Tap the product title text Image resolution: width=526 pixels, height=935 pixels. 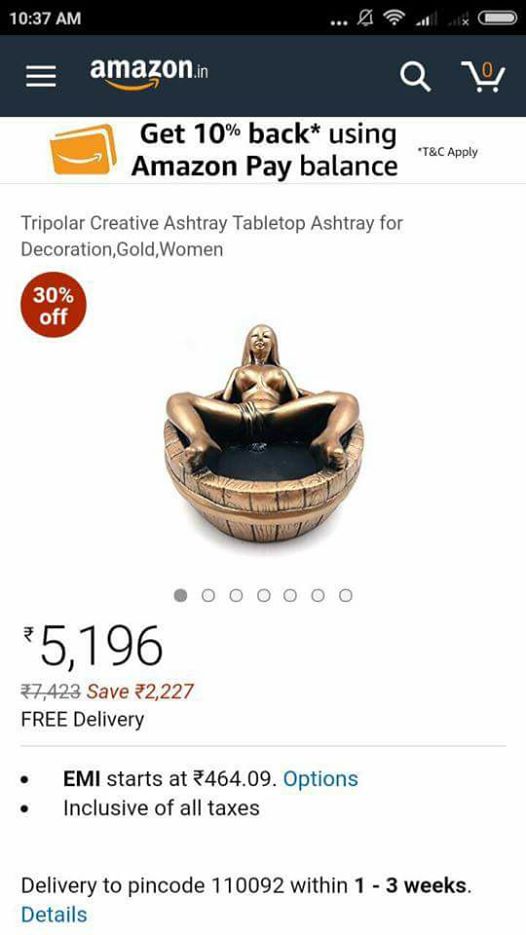[x=212, y=236]
